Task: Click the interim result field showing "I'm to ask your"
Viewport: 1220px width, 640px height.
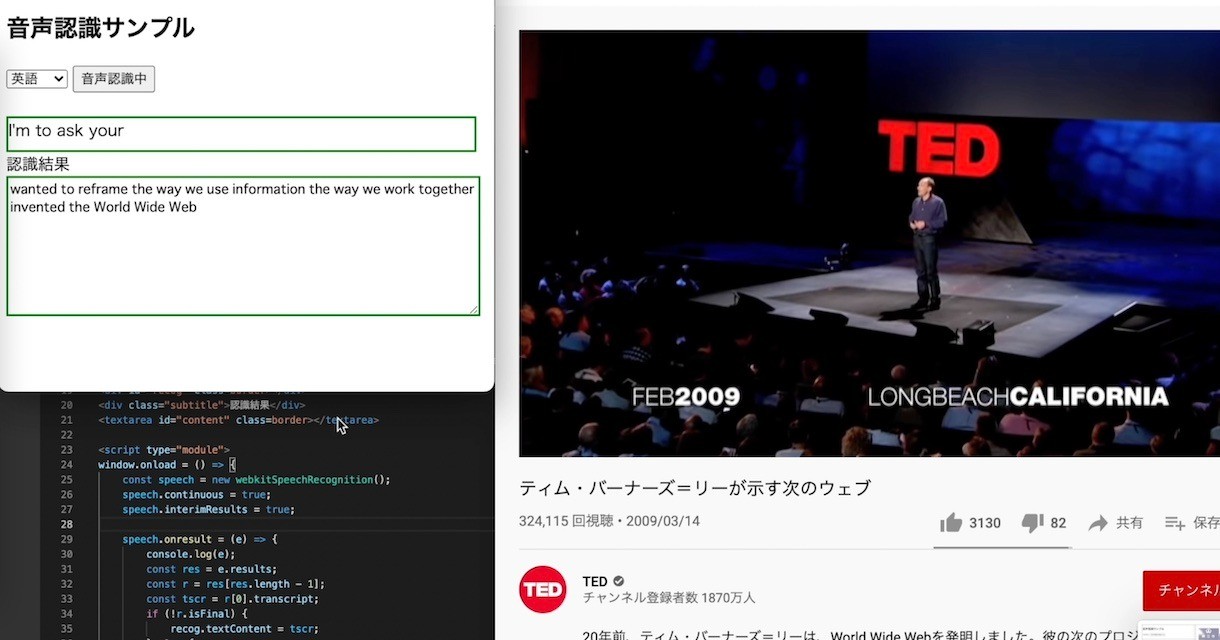Action: point(240,131)
